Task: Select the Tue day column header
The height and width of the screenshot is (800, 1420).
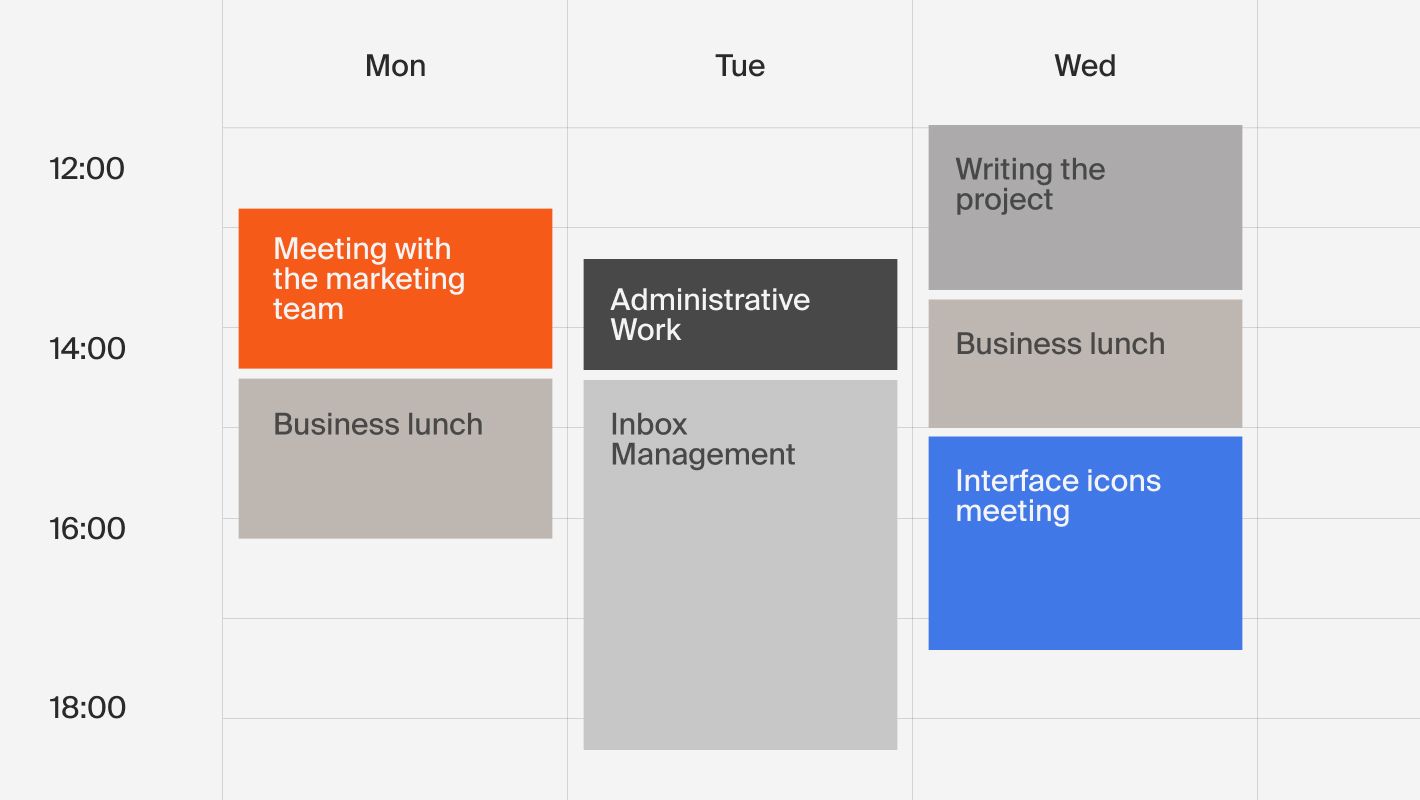Action: pyautogui.click(x=740, y=66)
